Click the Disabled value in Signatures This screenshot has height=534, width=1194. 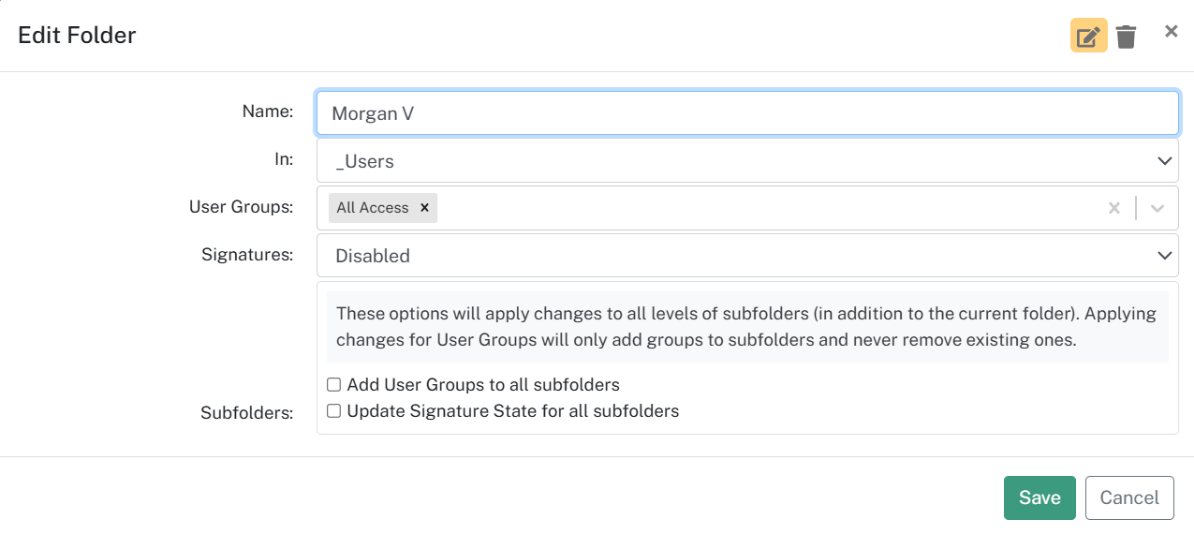pos(372,256)
